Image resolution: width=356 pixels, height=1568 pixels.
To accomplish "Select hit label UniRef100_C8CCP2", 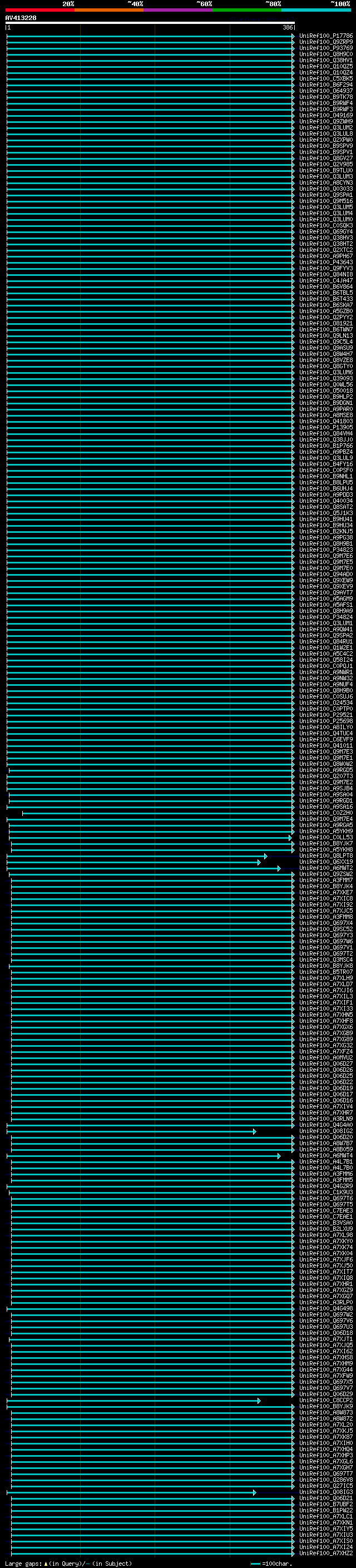I will click(x=325, y=1400).
